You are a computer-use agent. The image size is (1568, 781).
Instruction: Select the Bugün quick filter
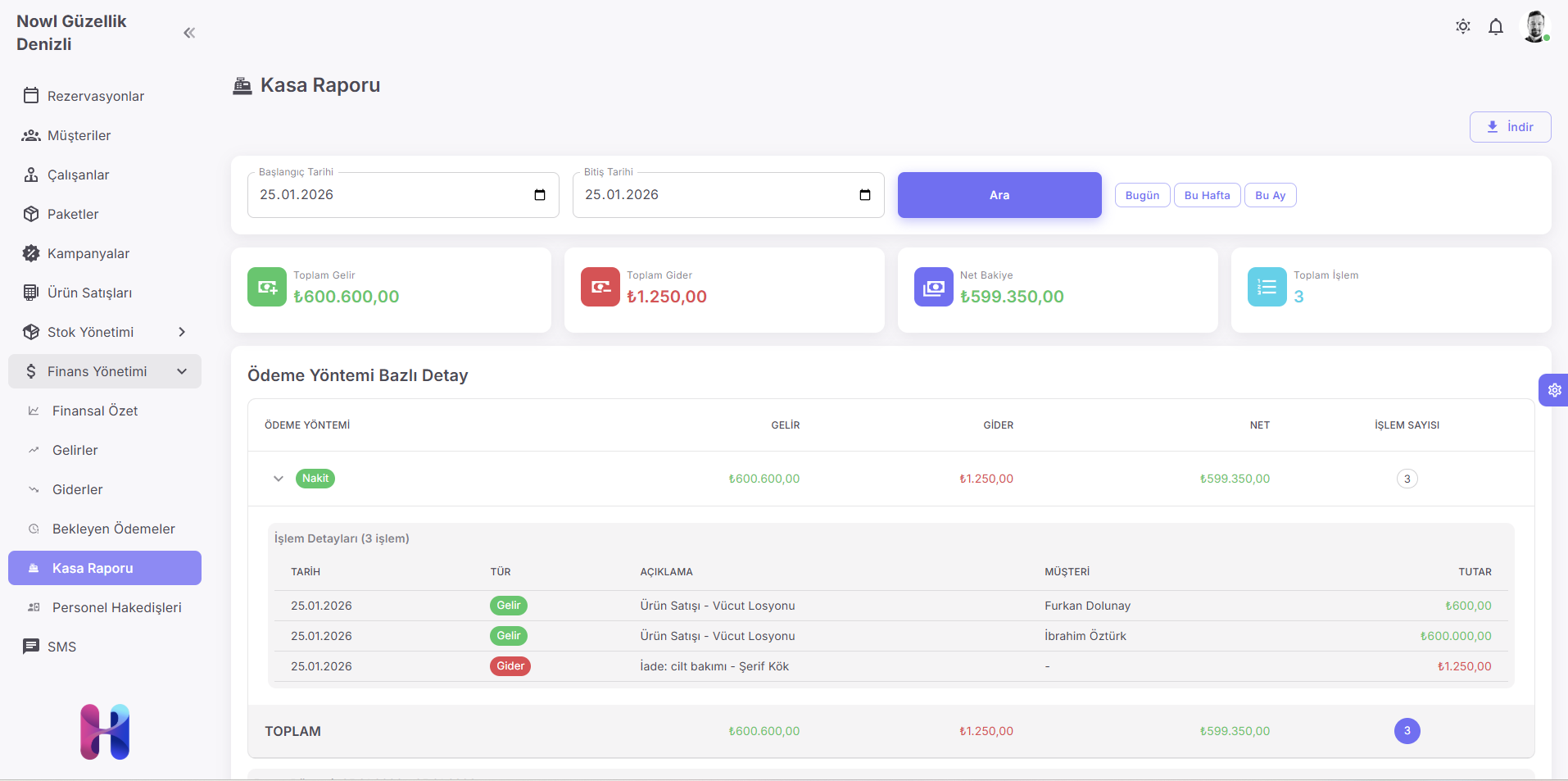pos(1142,195)
